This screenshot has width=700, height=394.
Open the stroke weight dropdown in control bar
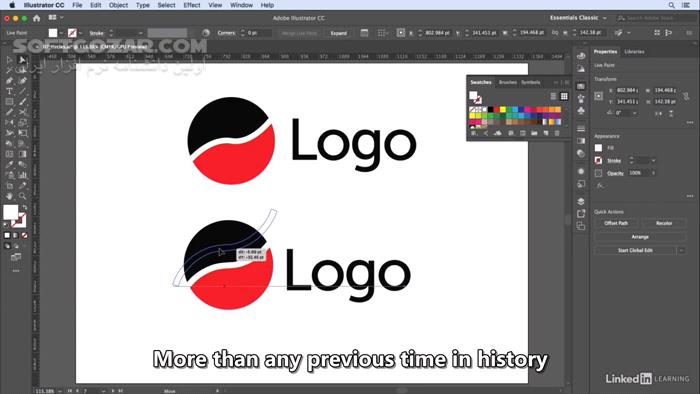[141, 33]
